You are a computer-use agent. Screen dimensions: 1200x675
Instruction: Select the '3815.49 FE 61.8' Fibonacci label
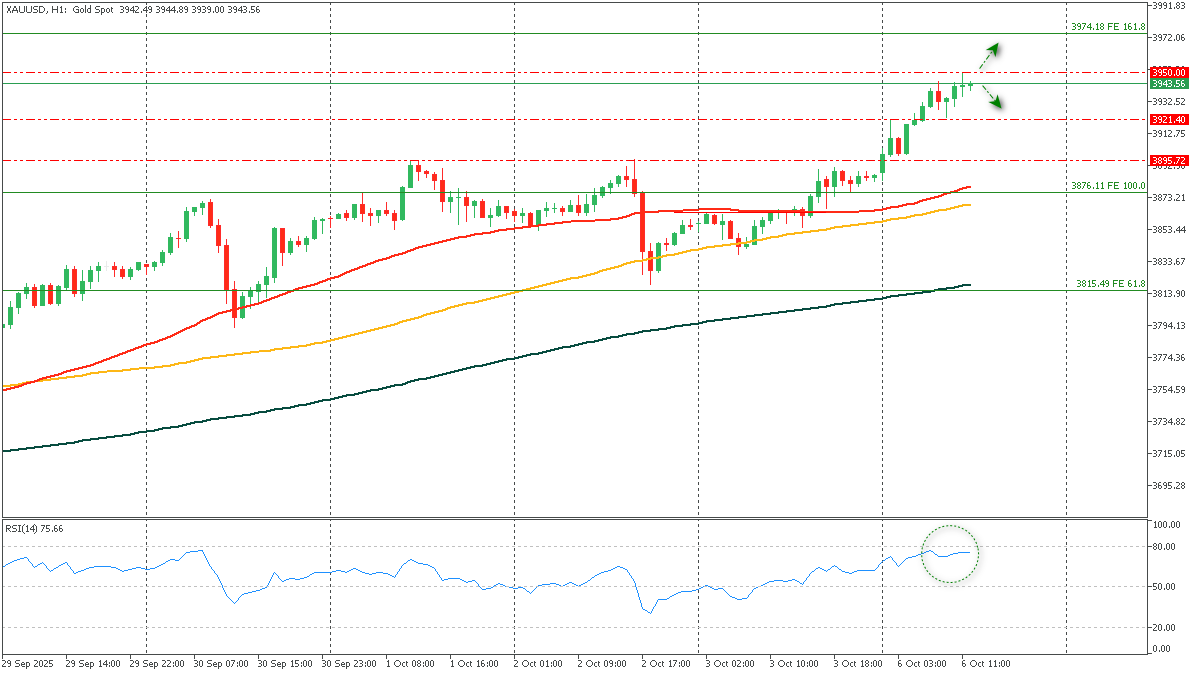[x=1110, y=284]
